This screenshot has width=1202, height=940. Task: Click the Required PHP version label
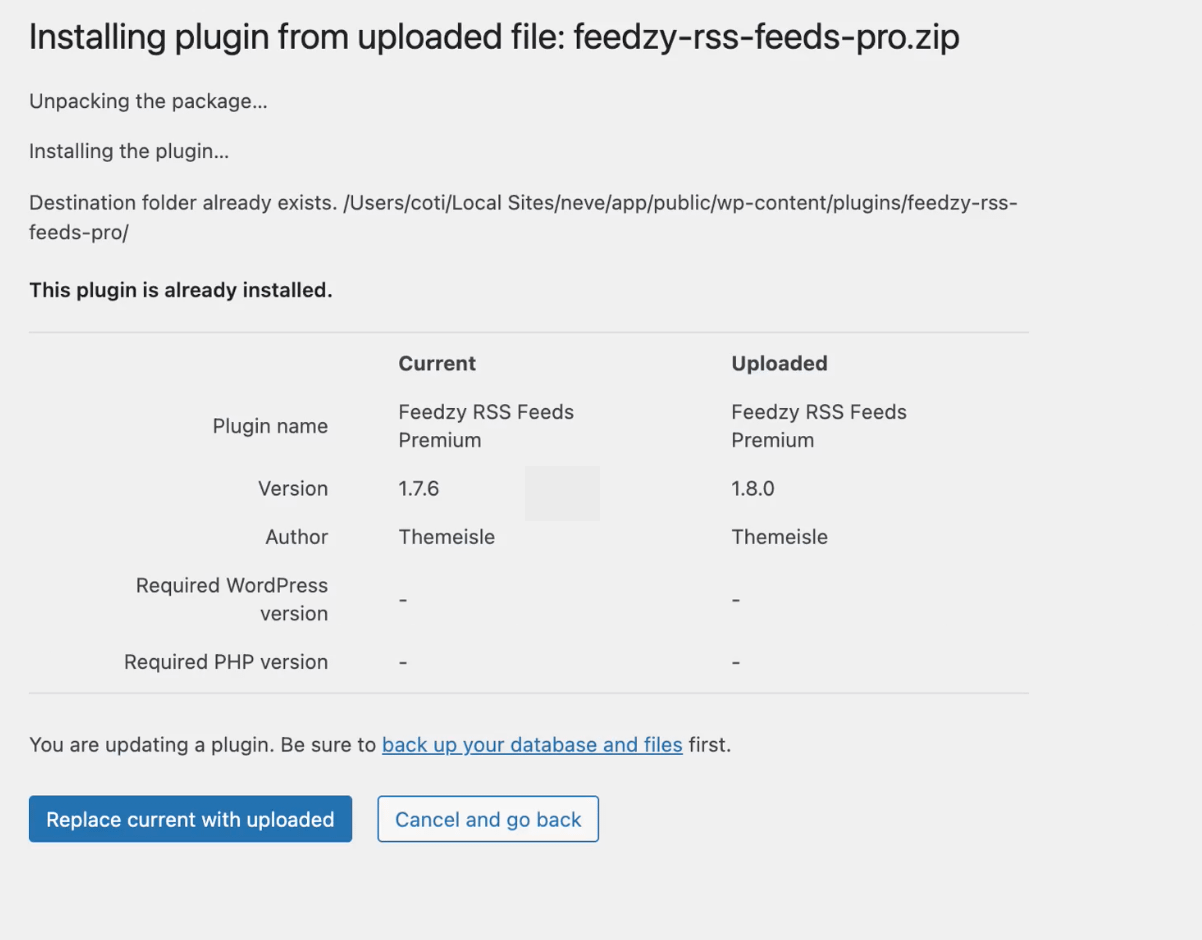226,662
